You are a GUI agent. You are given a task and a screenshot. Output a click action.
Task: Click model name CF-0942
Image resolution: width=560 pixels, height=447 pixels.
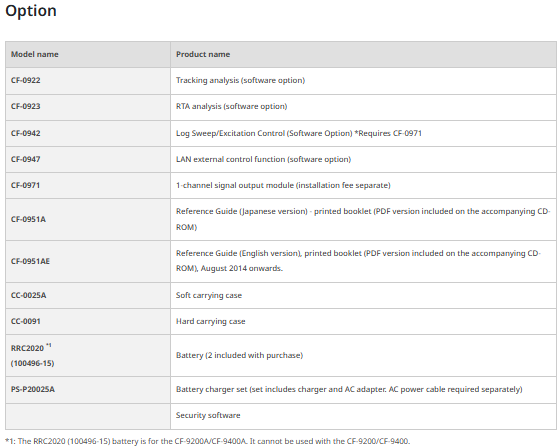click(25, 133)
